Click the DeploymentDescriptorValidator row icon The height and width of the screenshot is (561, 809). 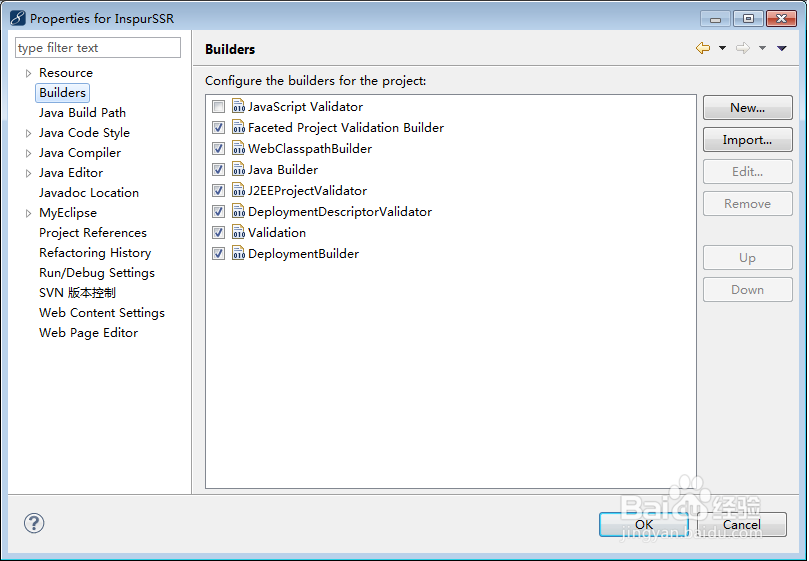click(238, 212)
